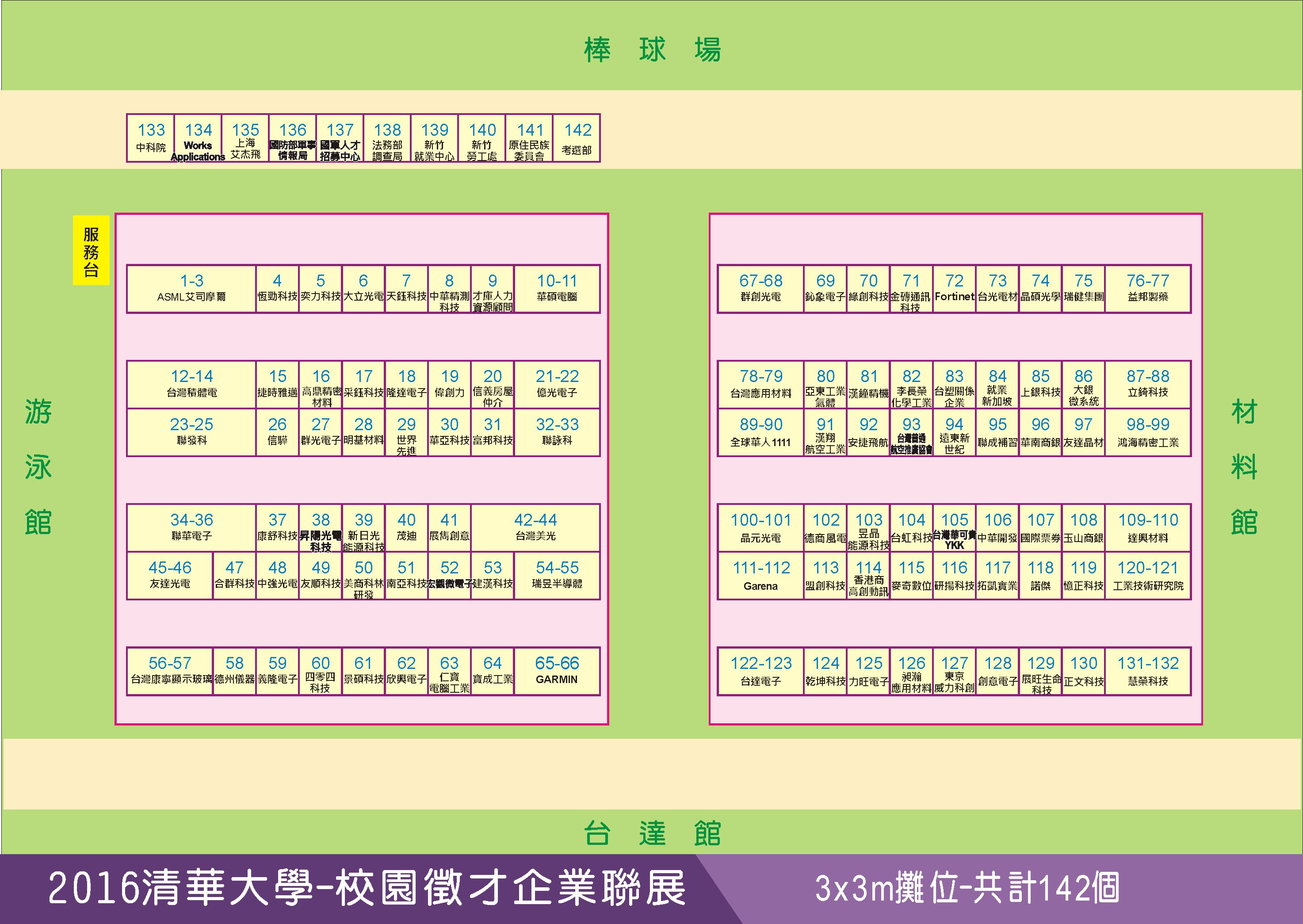This screenshot has height=924, width=1303.
Task: Click the 2016清華大學 exhibition title
Action: [367, 888]
